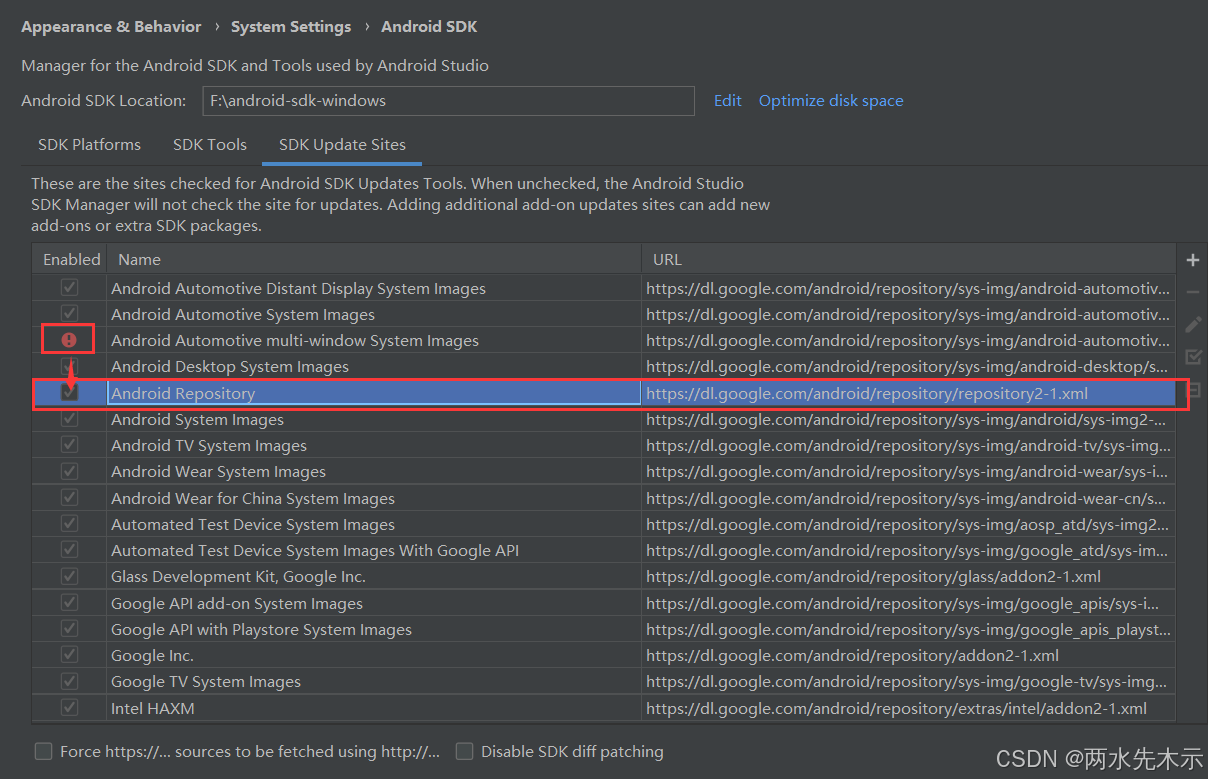Uncheck Android TV System Images checkbox
The image size is (1208, 779).
click(67, 445)
